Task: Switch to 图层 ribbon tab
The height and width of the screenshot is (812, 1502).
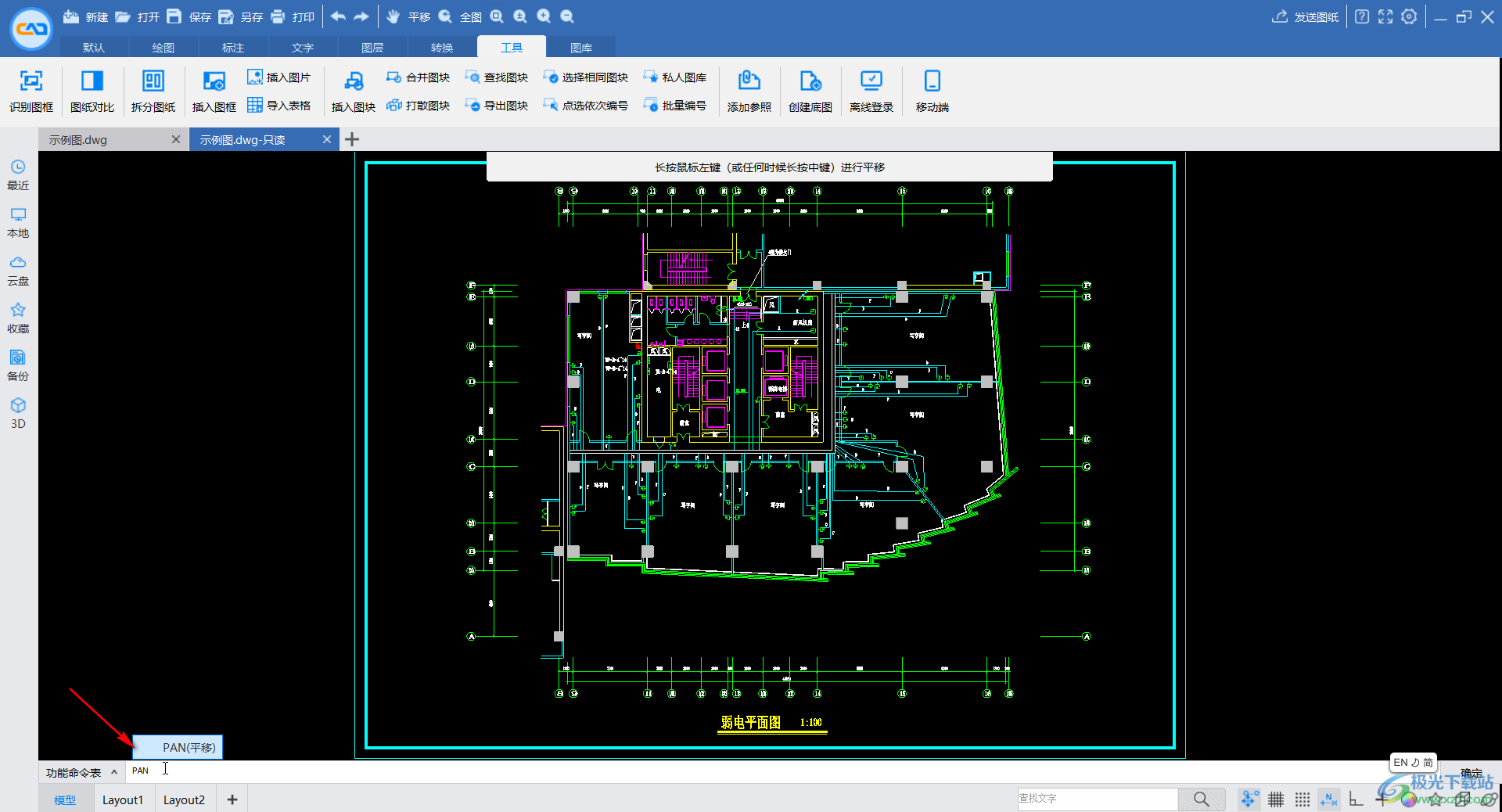Action: [372, 48]
